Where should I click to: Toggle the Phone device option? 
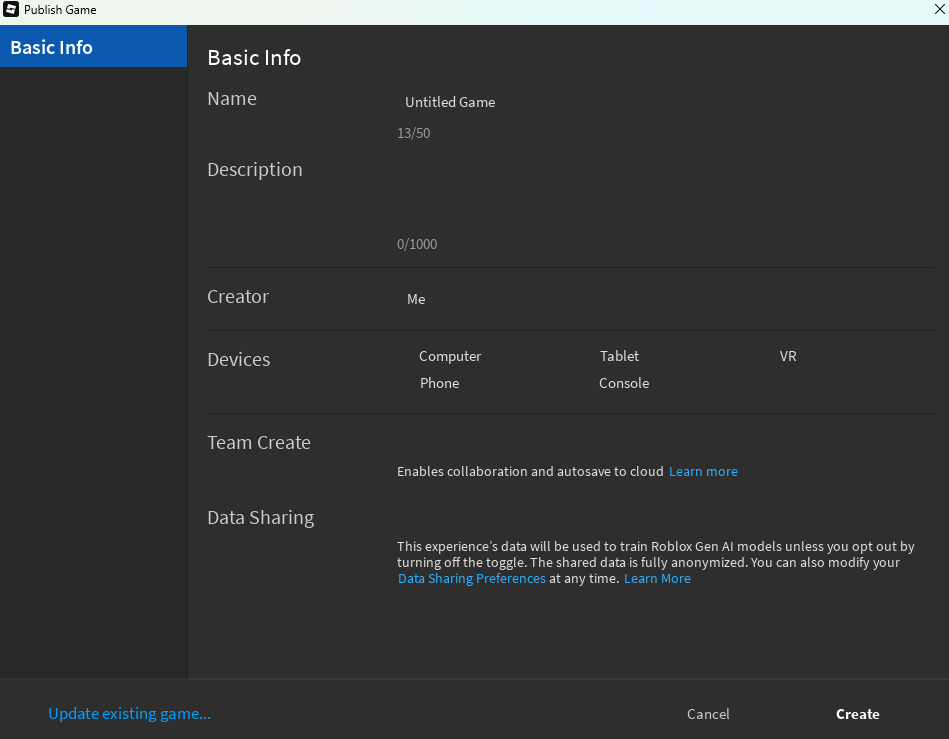point(439,383)
